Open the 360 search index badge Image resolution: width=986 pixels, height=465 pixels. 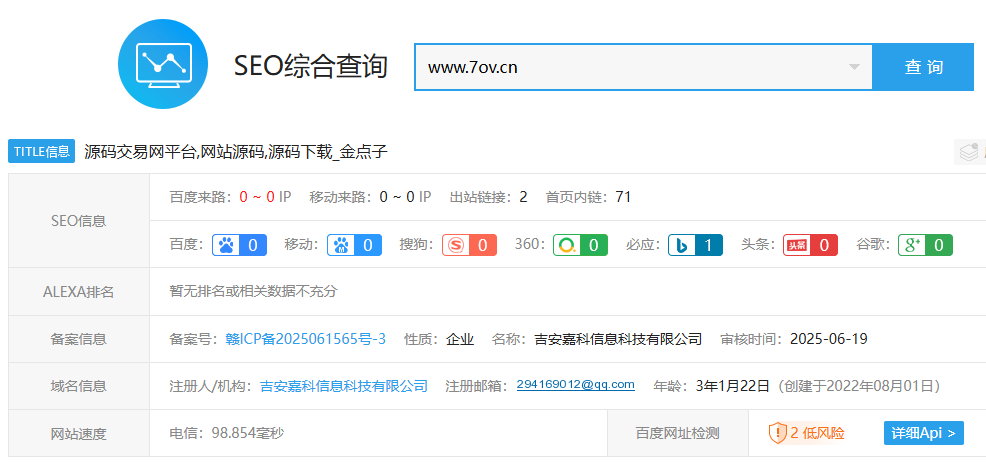(580, 245)
